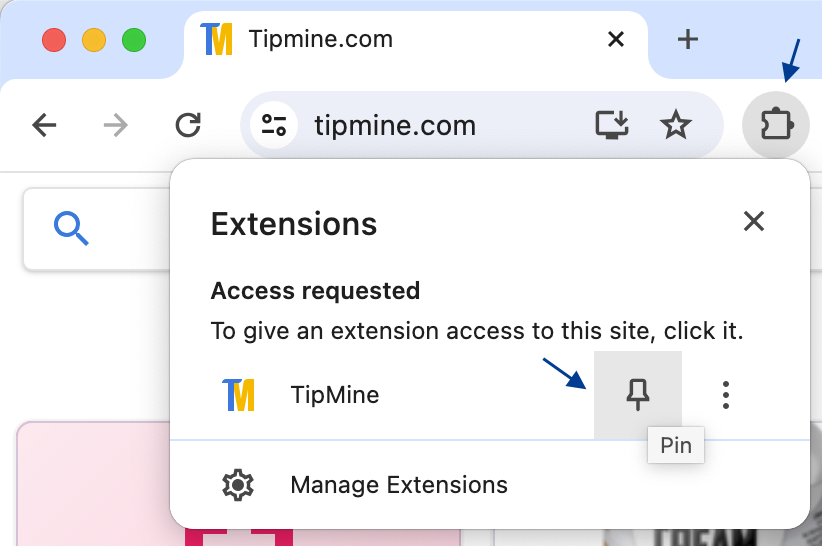The image size is (822, 546).
Task: Click the yellow minimize window button
Action: (x=93, y=40)
